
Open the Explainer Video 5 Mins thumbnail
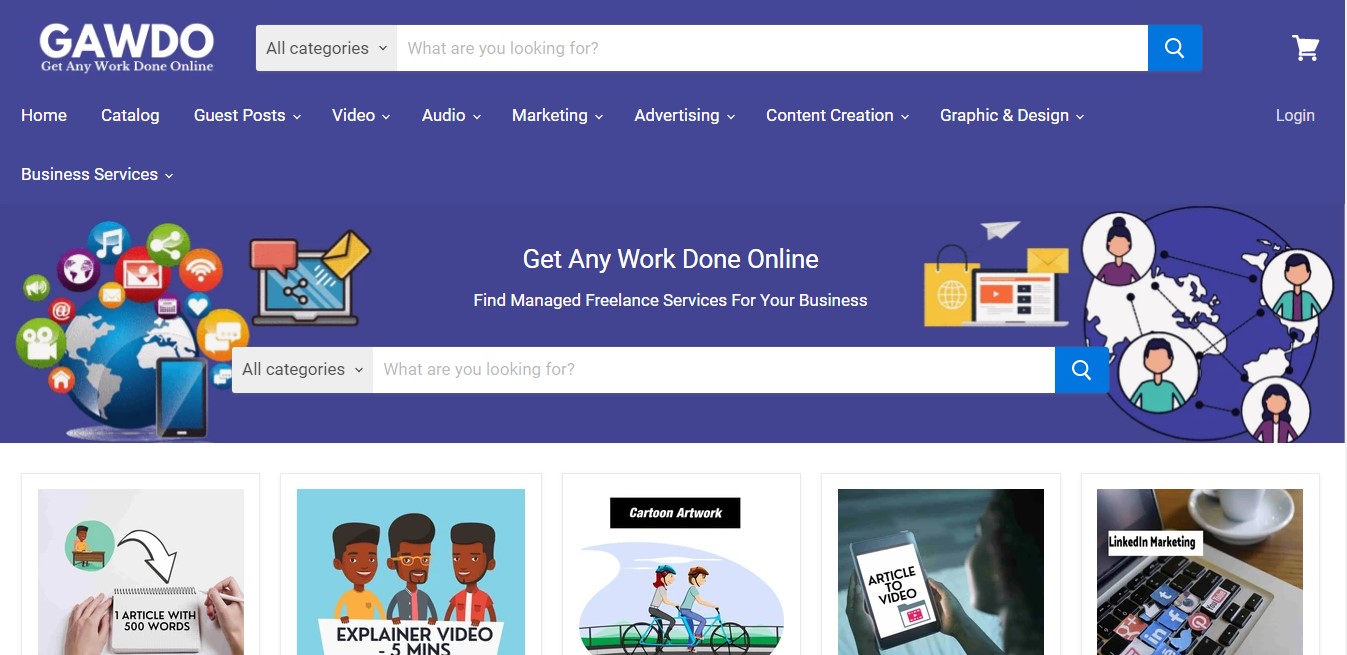click(411, 572)
